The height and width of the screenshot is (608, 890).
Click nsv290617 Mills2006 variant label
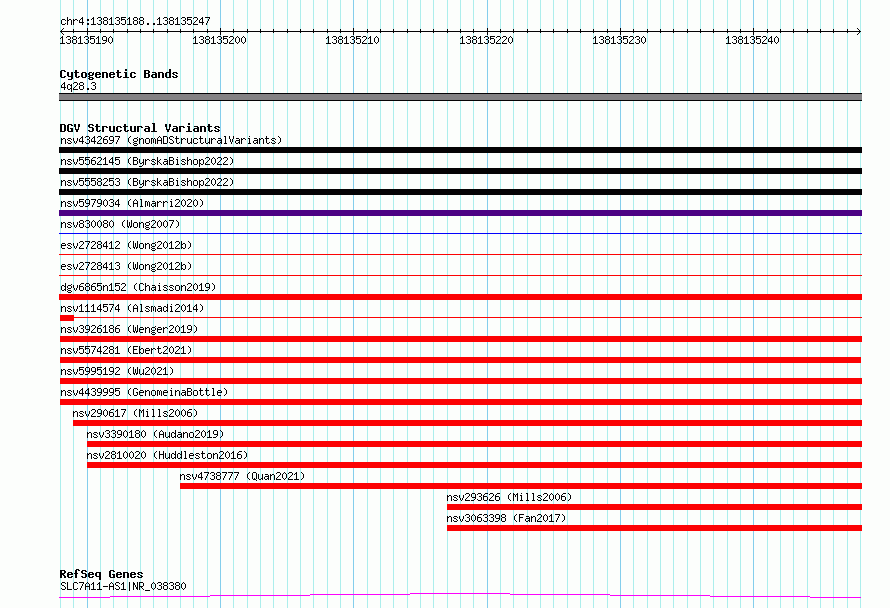(135, 413)
